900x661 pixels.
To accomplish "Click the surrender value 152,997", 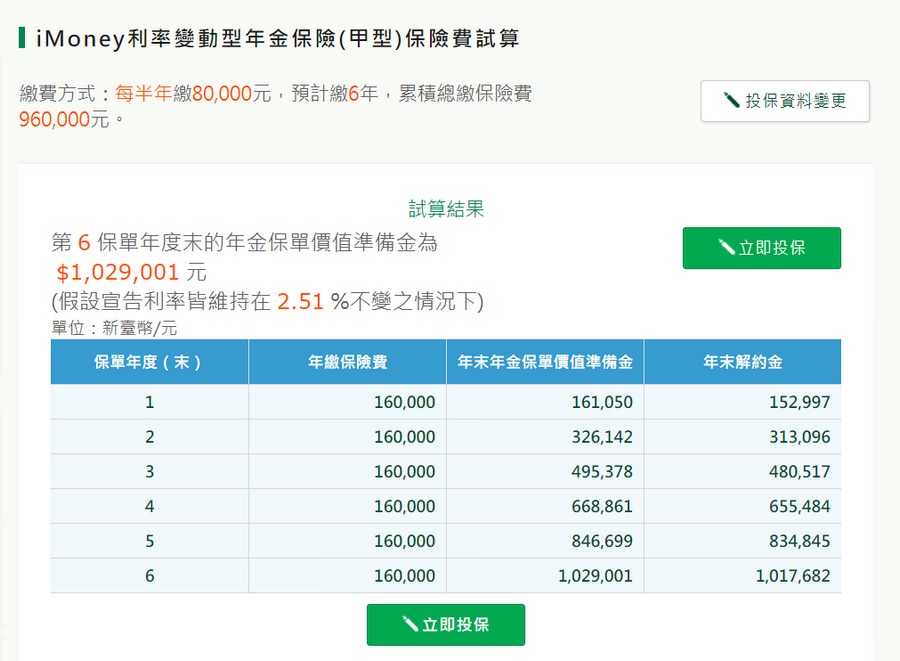I will point(800,402).
